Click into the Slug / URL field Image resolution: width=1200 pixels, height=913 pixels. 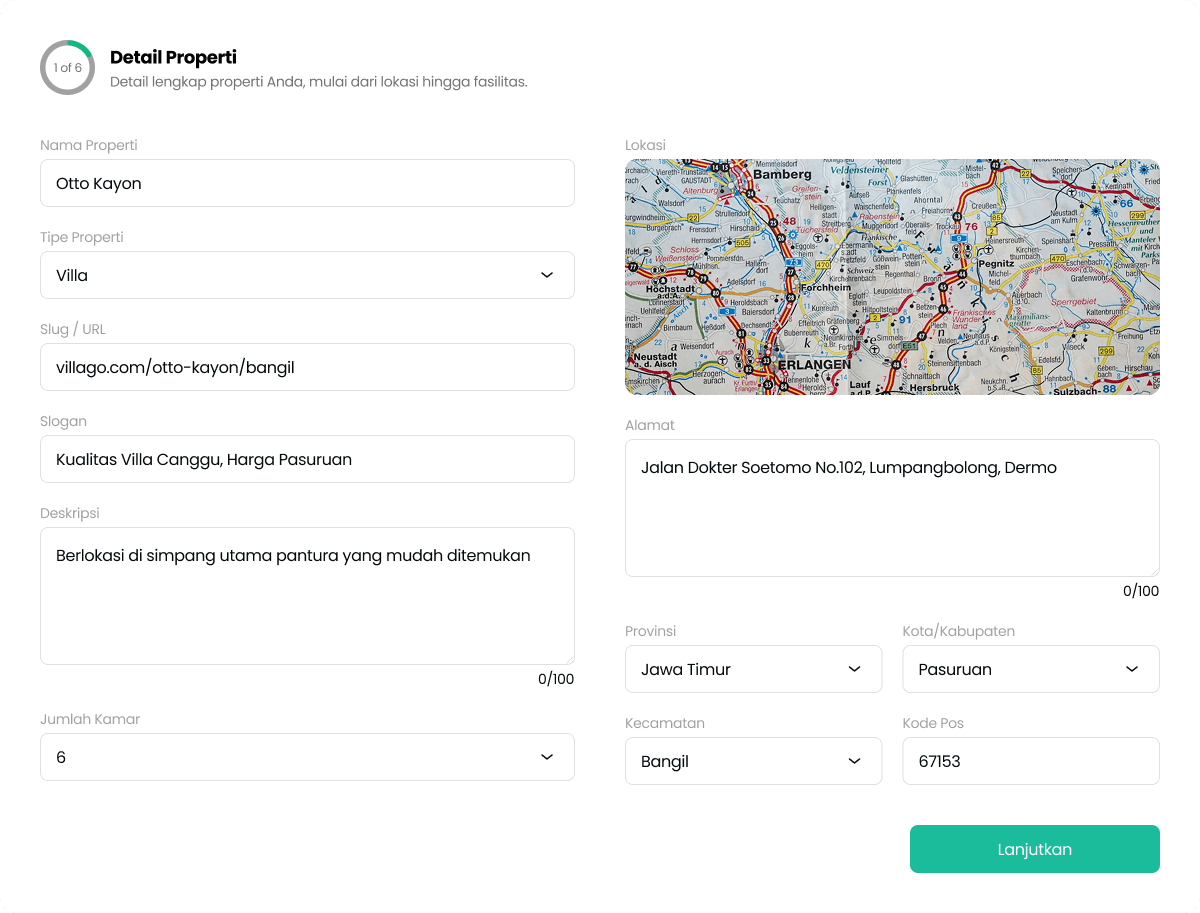[307, 367]
